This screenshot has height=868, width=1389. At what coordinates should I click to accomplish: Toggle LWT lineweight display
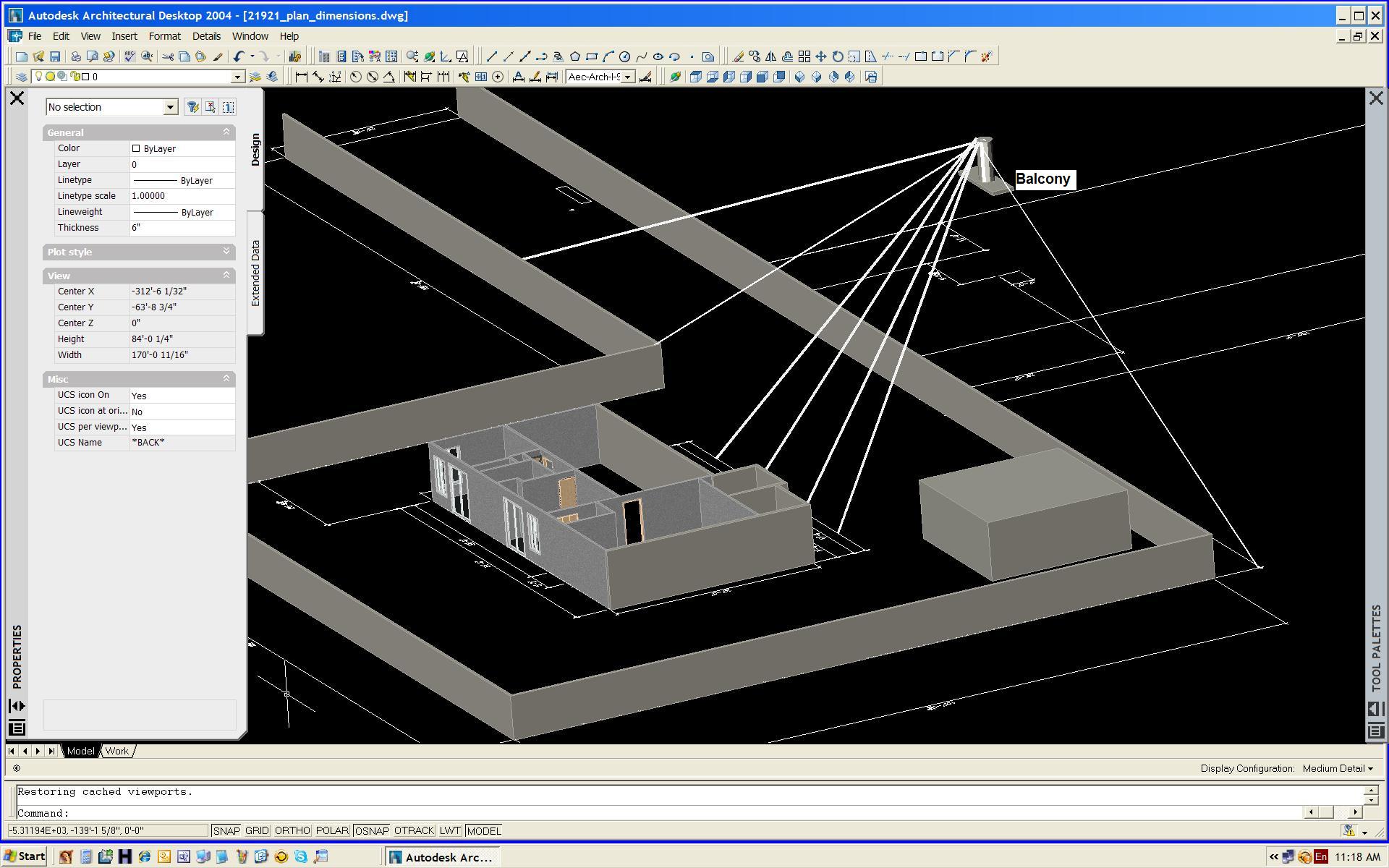point(450,831)
